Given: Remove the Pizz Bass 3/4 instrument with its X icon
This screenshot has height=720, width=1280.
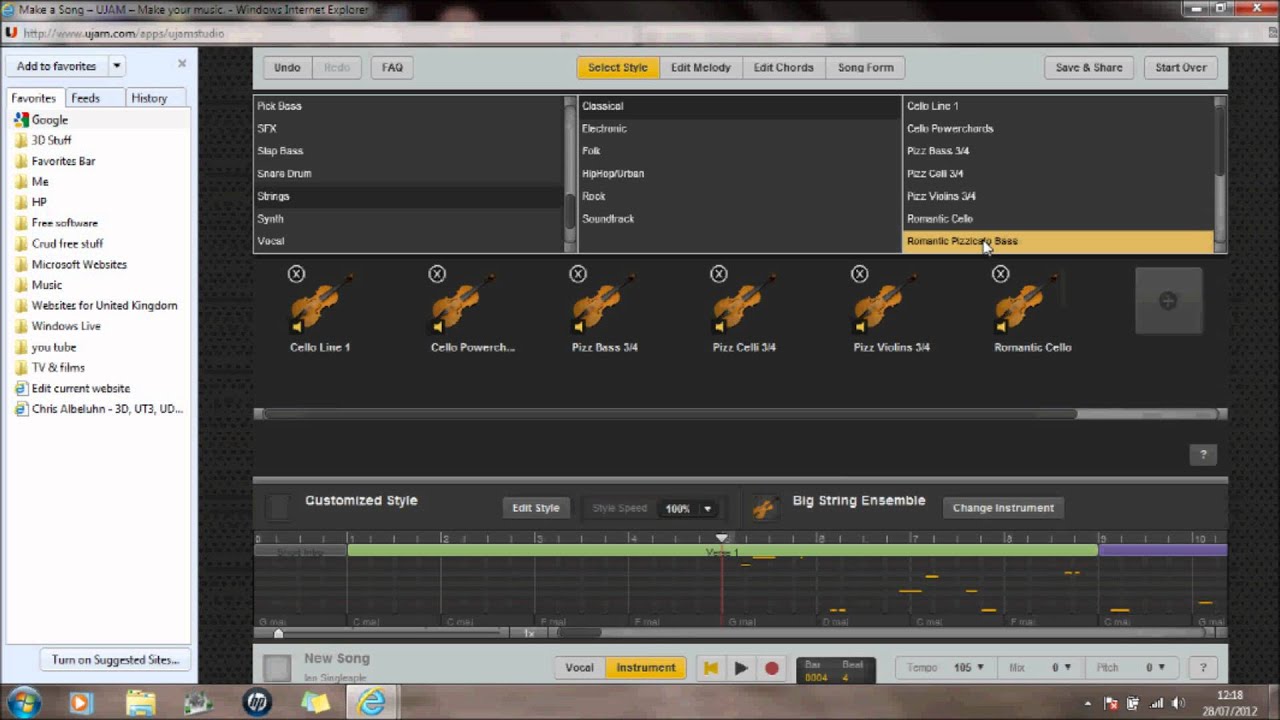Looking at the screenshot, I should [x=578, y=274].
